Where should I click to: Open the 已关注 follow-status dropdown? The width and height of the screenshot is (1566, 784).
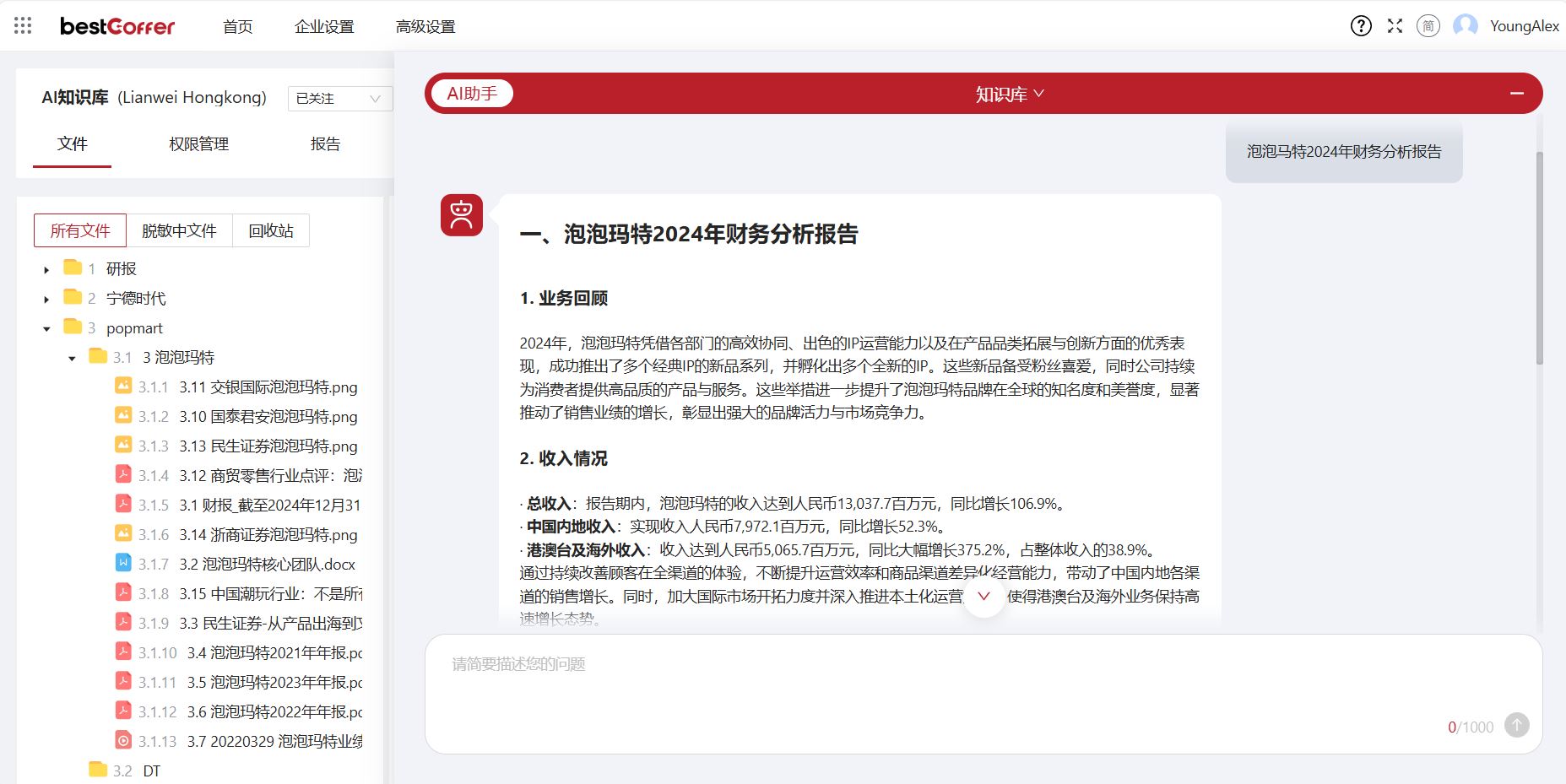pyautogui.click(x=339, y=99)
